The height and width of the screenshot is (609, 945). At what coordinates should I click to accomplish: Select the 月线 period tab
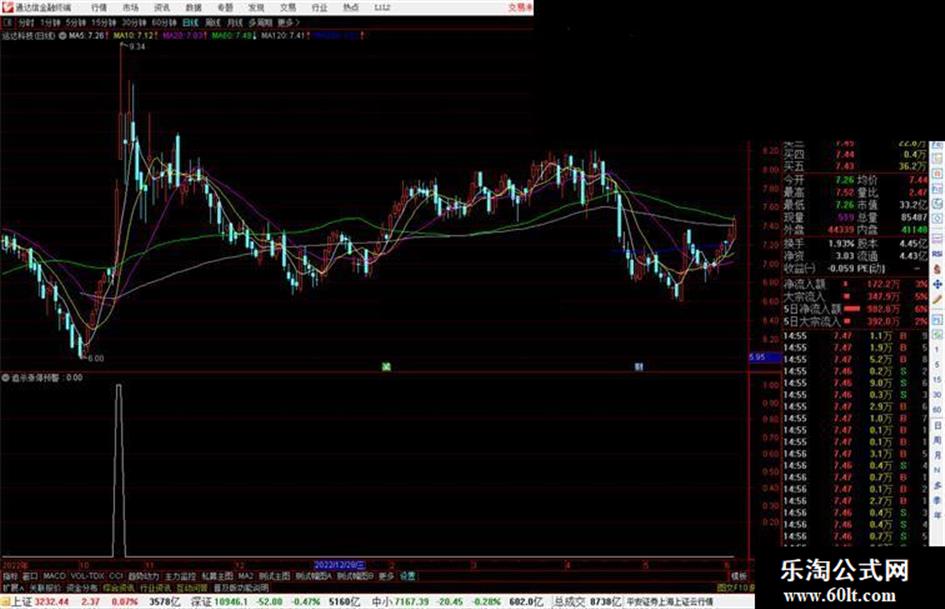click(x=234, y=23)
